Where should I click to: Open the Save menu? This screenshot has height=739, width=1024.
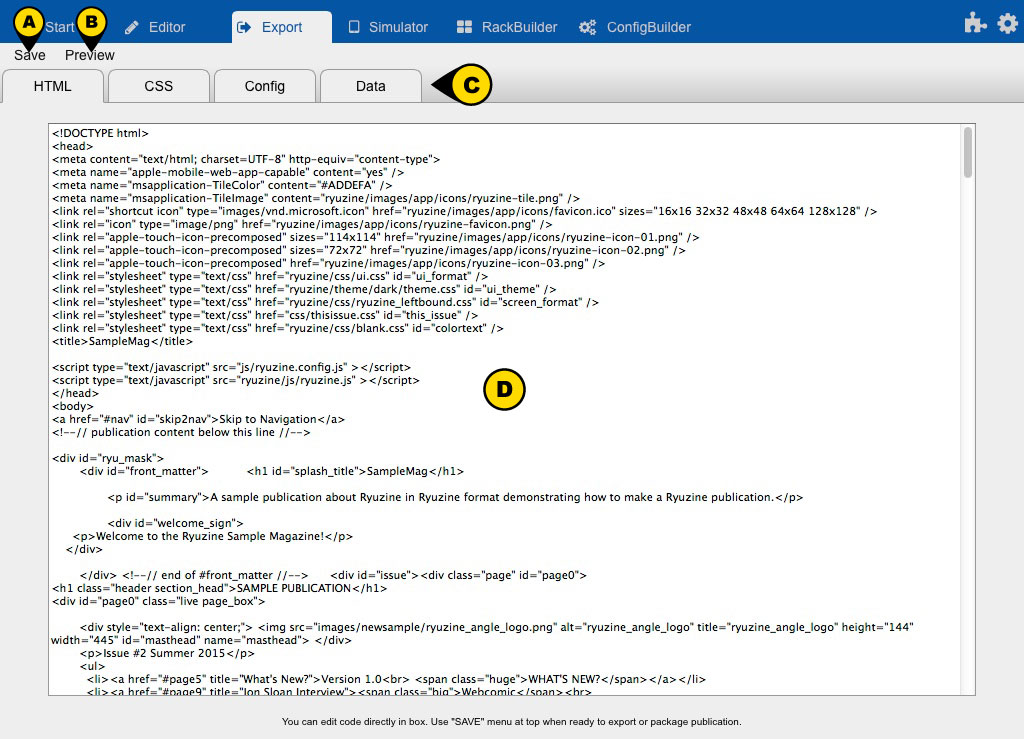click(30, 56)
